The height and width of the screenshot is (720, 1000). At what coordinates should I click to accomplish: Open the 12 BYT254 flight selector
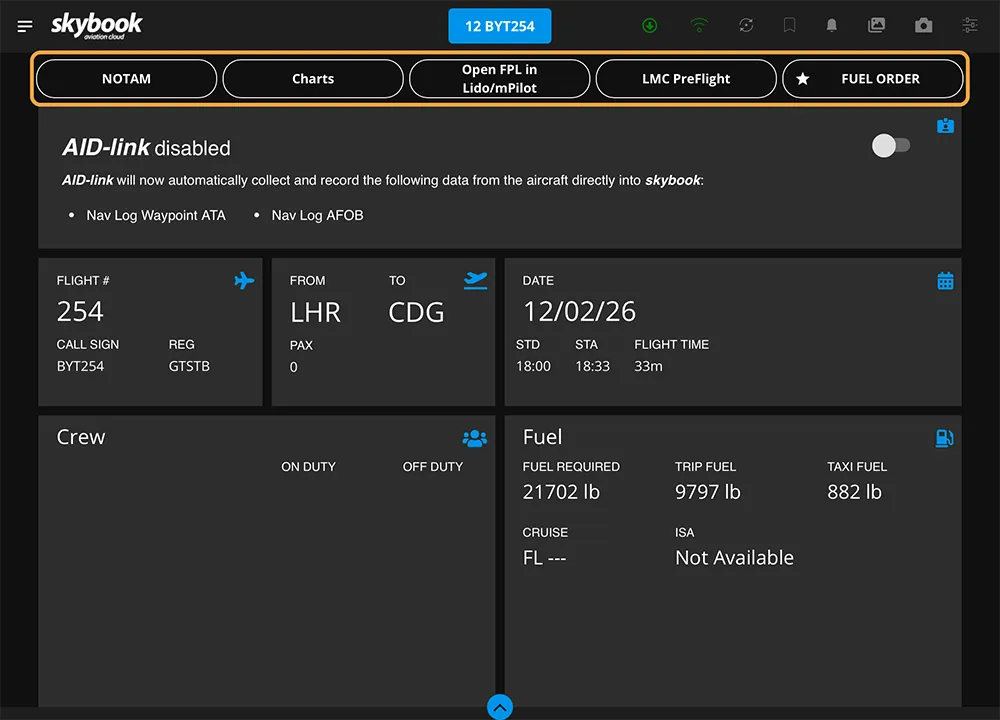coord(500,26)
